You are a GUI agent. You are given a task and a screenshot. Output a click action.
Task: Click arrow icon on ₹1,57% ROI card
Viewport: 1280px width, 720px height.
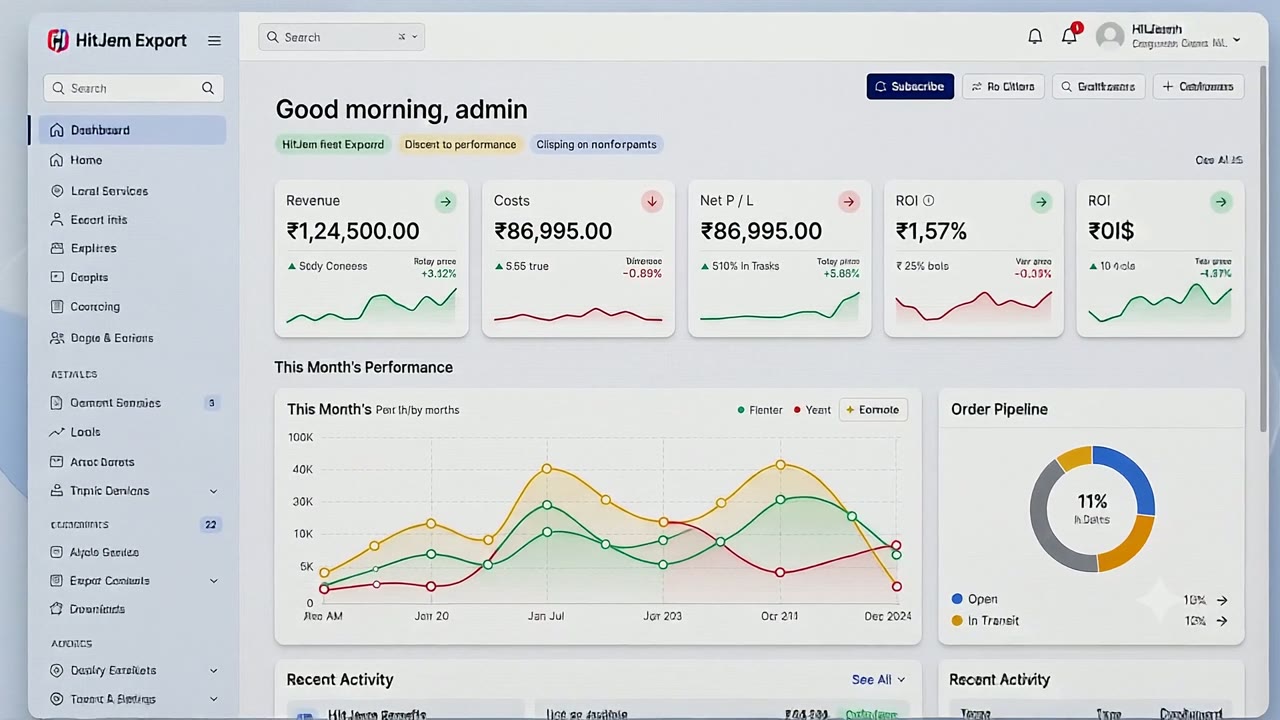[1041, 202]
